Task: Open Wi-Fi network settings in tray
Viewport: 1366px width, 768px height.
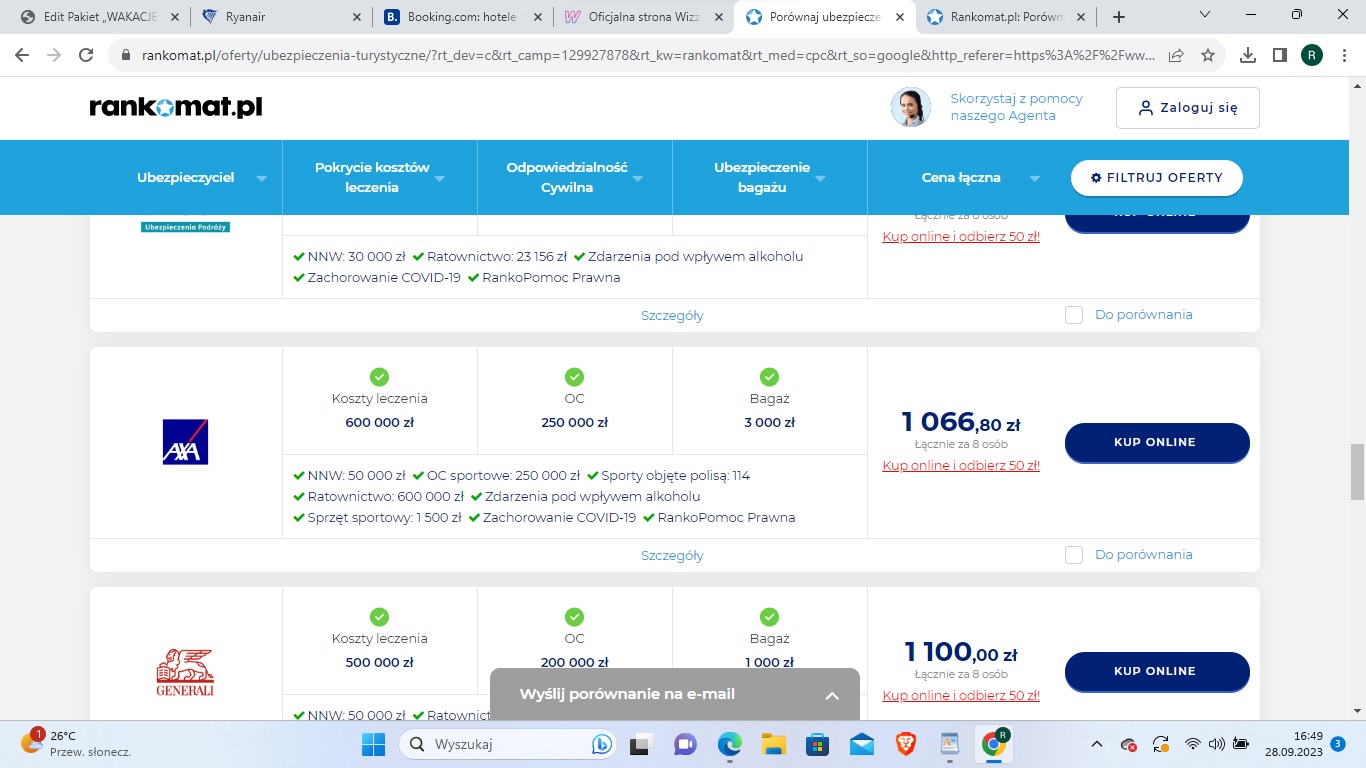Action: (x=1192, y=744)
